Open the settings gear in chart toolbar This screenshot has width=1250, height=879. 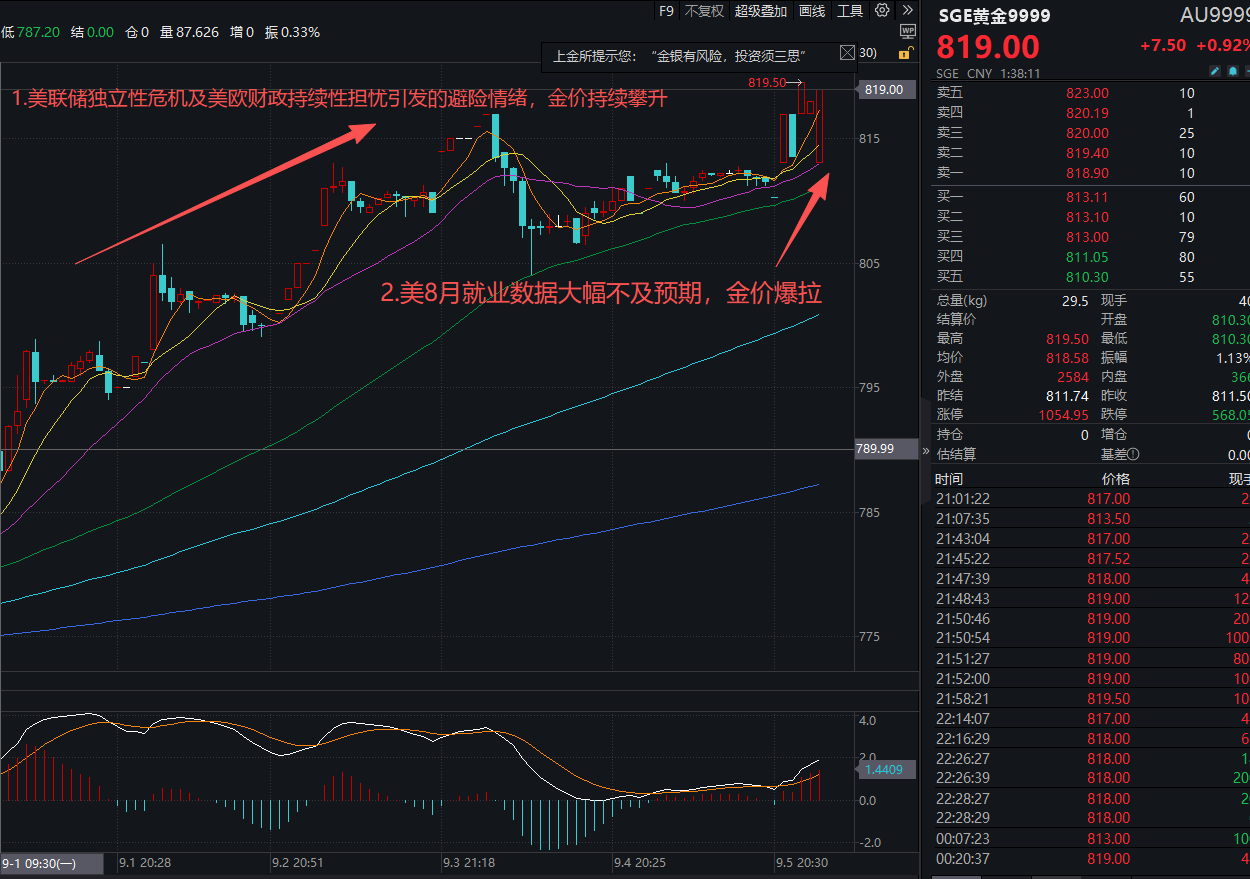[882, 11]
